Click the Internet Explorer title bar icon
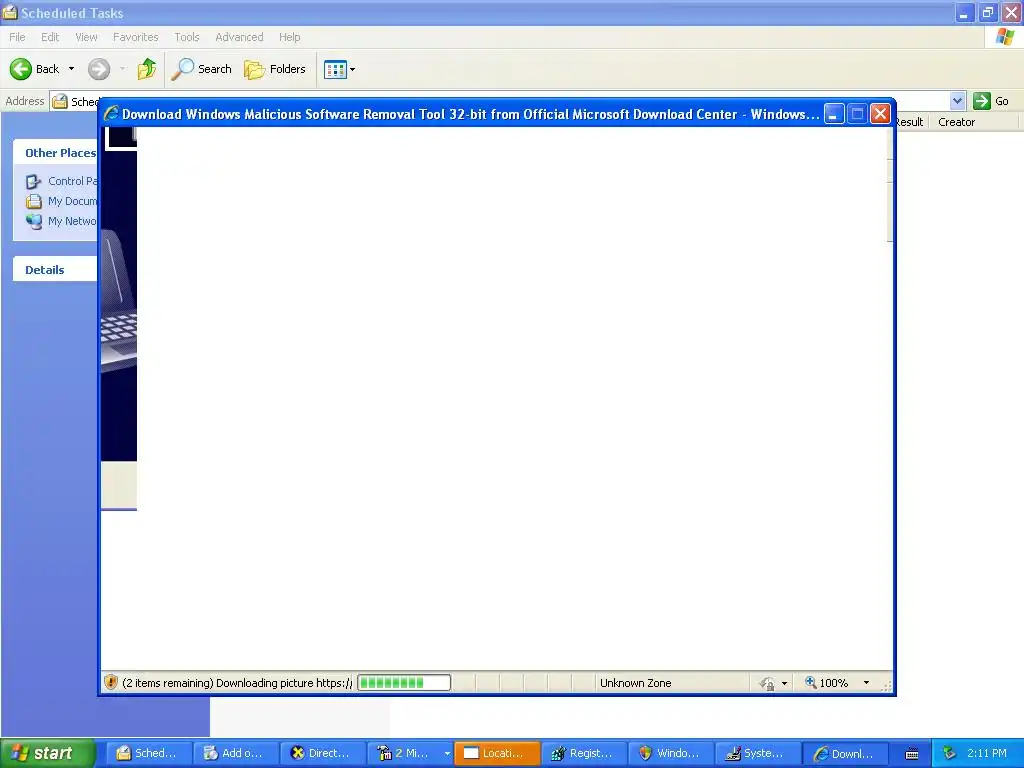The image size is (1024, 768). tap(111, 114)
